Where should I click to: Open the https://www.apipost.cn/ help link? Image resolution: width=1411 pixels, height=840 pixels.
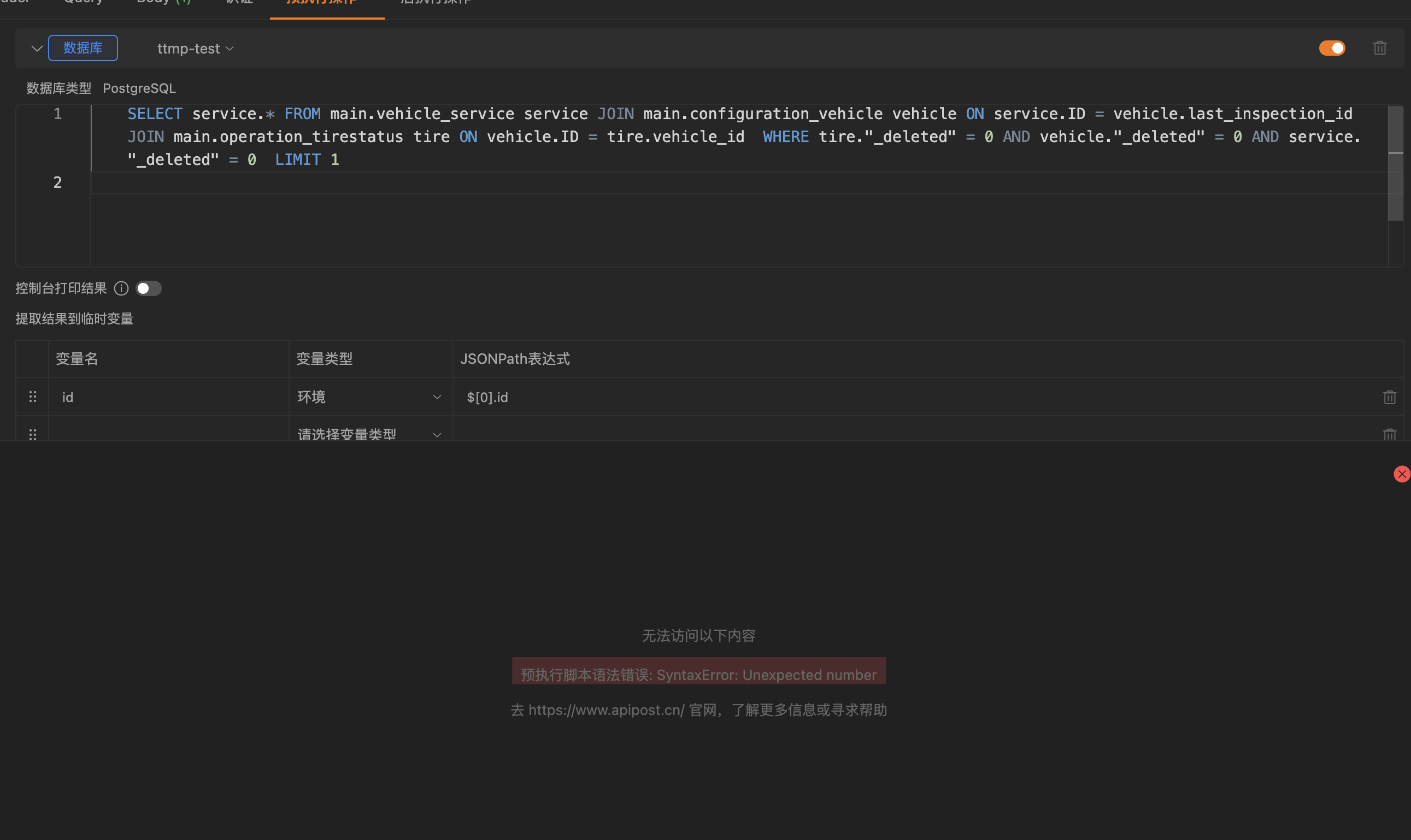(x=607, y=710)
